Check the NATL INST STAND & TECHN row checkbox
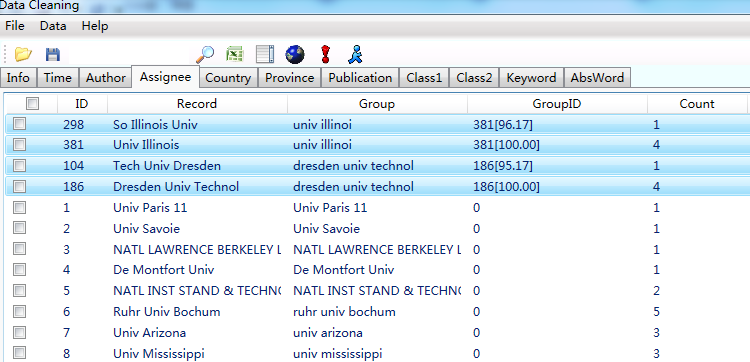750x362 pixels. tap(20, 290)
